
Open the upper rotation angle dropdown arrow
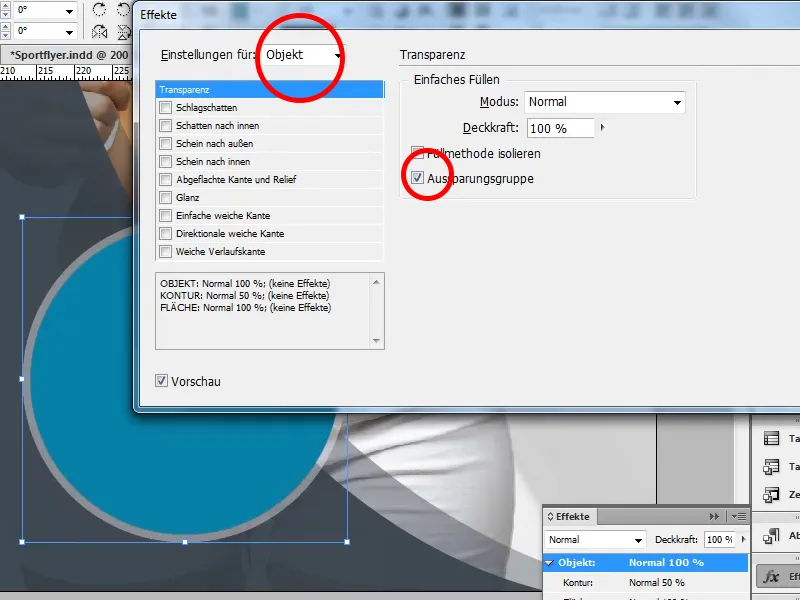[x=69, y=11]
